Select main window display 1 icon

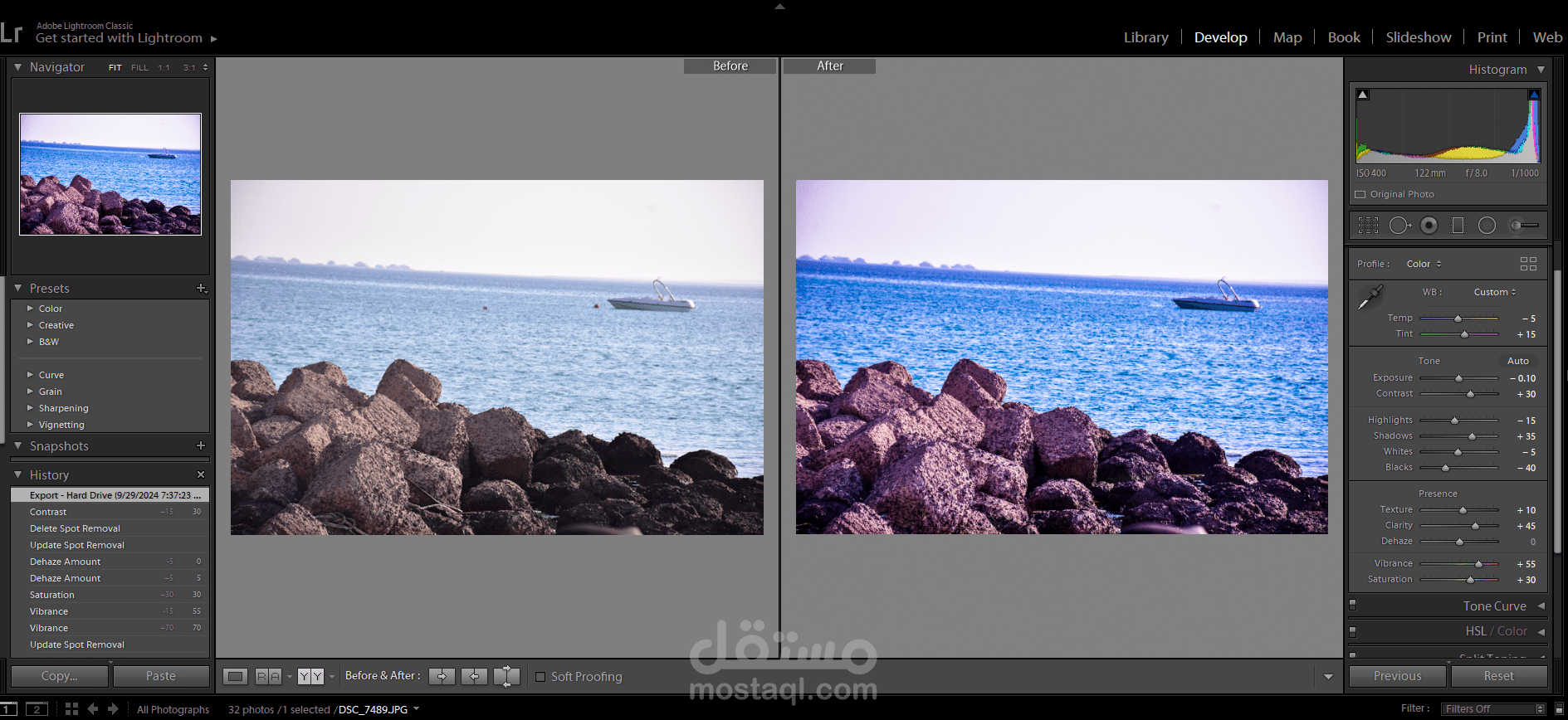(x=8, y=709)
